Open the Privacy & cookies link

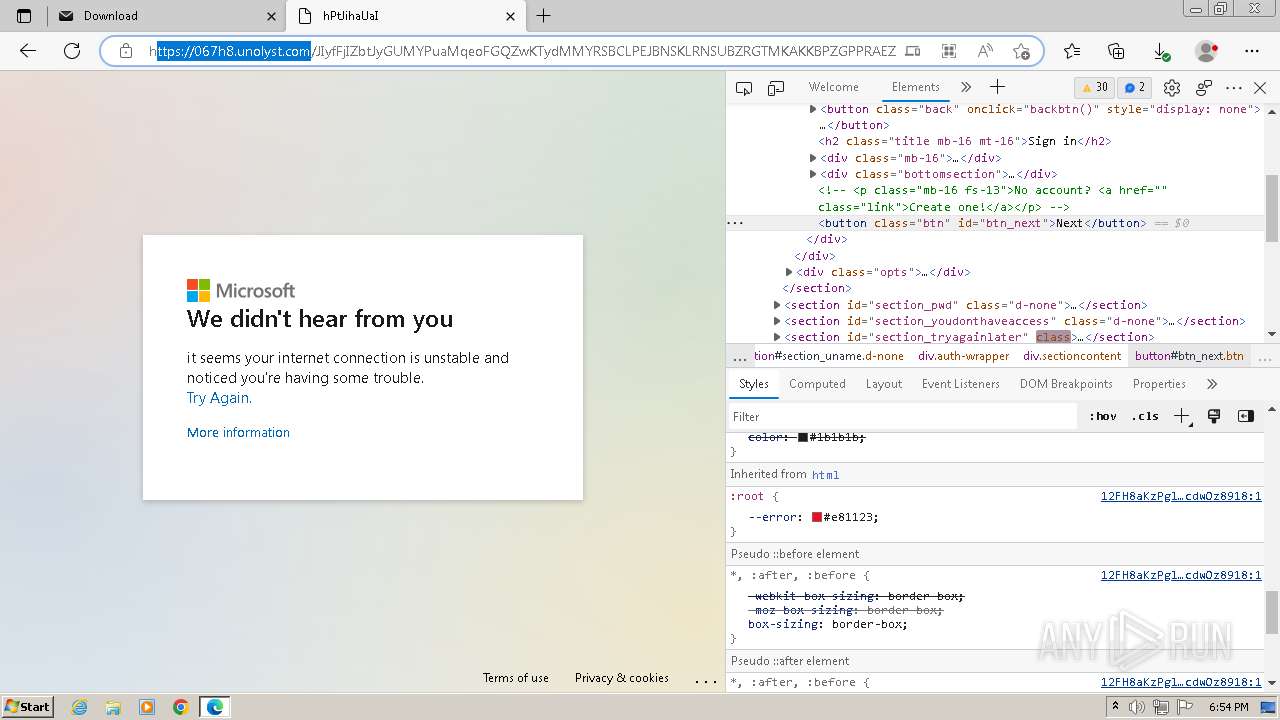[622, 678]
